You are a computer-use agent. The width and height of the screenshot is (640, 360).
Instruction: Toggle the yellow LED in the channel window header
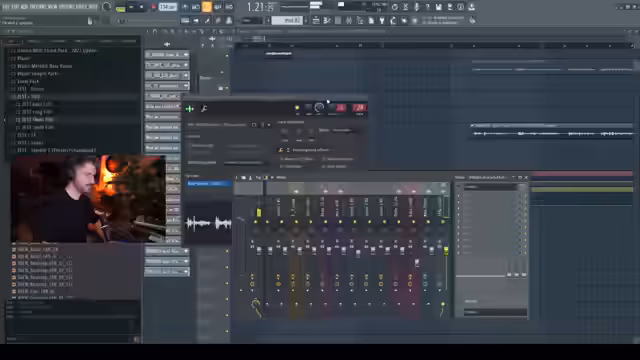tap(297, 108)
